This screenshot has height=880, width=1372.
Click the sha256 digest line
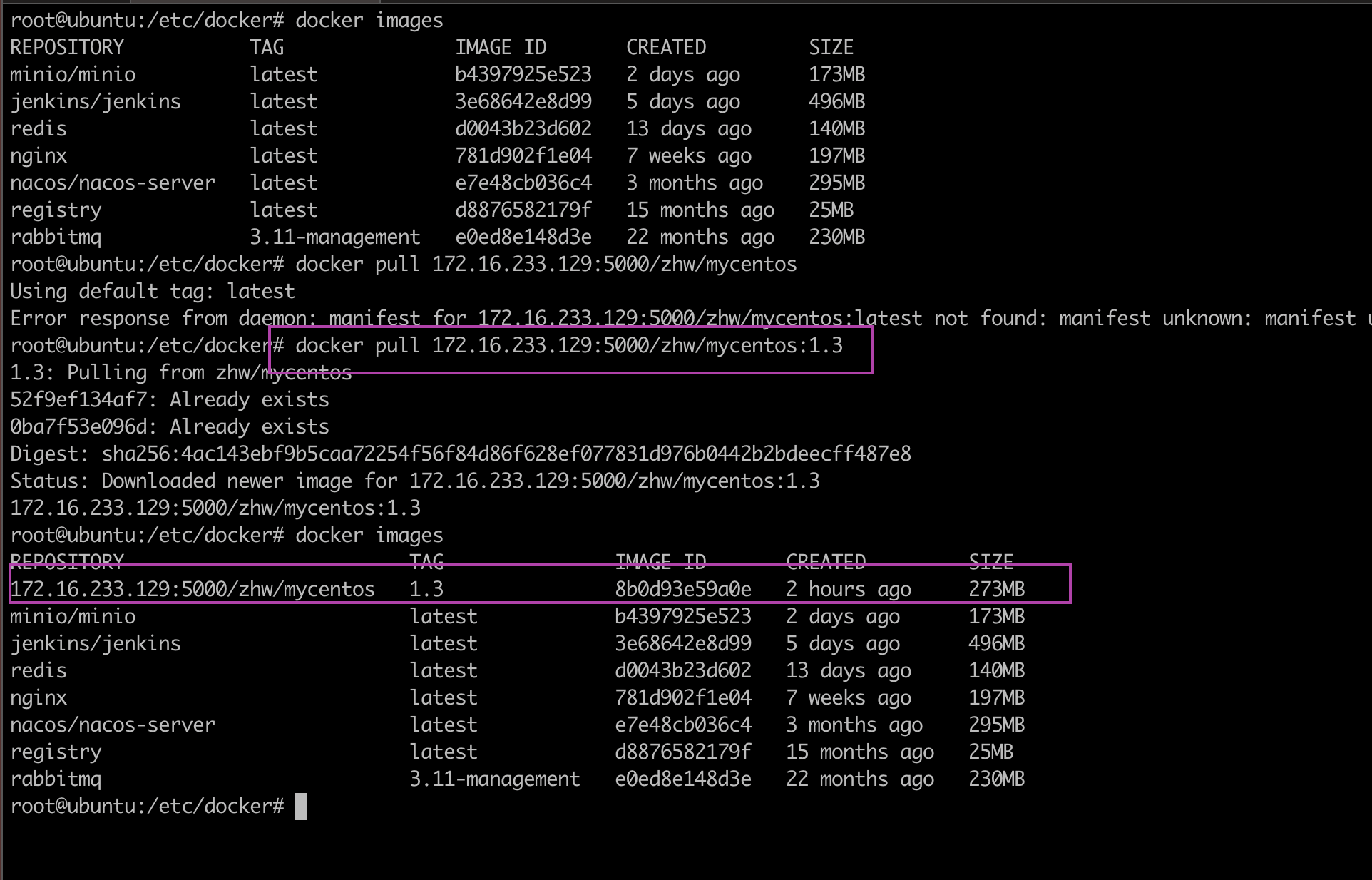(x=460, y=454)
